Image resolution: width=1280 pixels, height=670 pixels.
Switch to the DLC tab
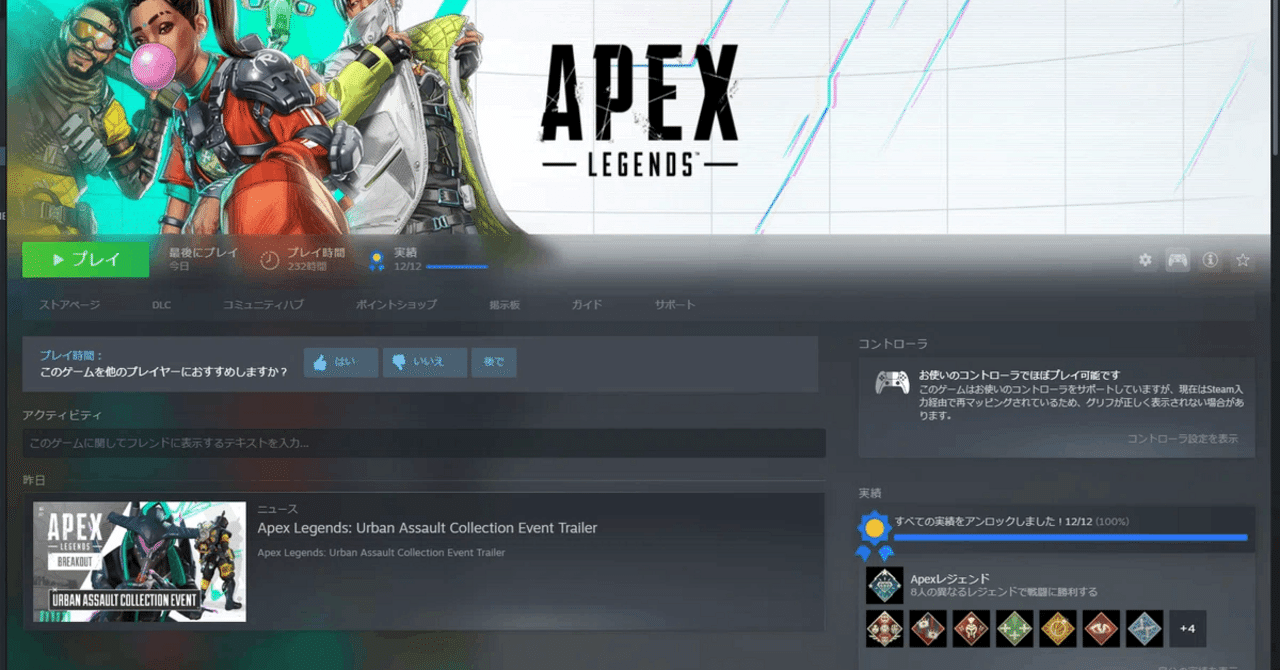161,305
